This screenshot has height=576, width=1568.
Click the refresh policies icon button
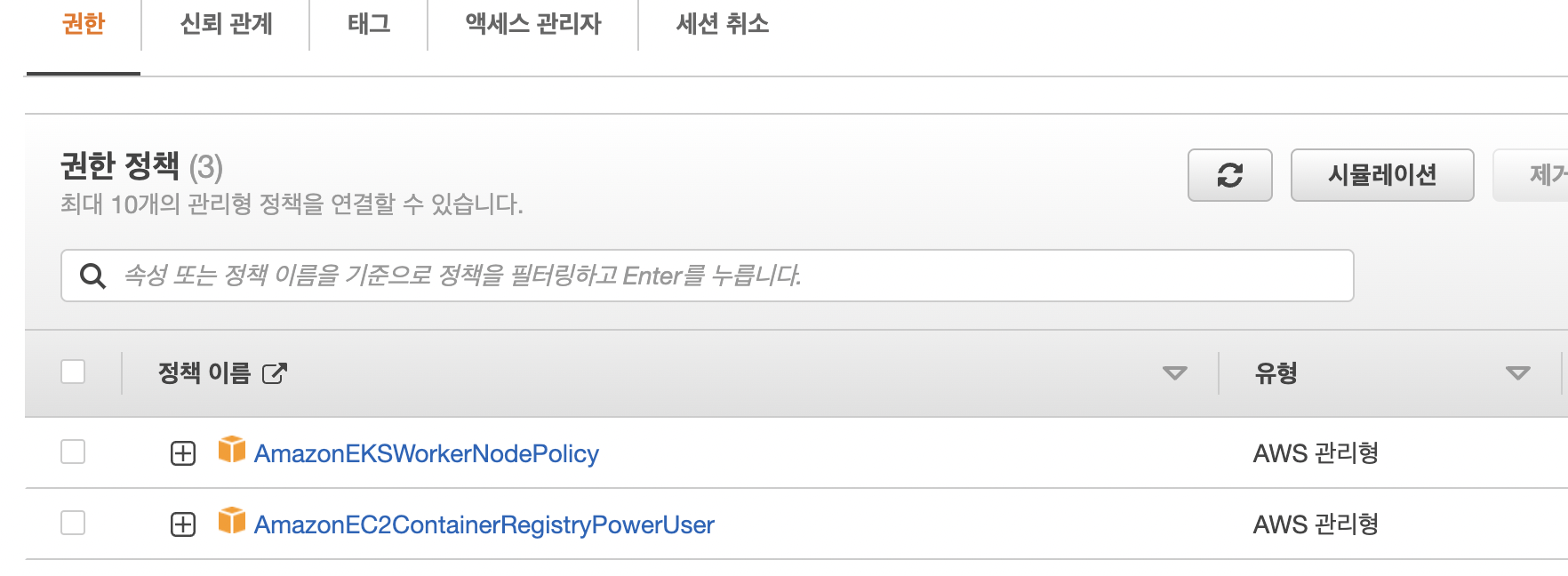click(1229, 175)
